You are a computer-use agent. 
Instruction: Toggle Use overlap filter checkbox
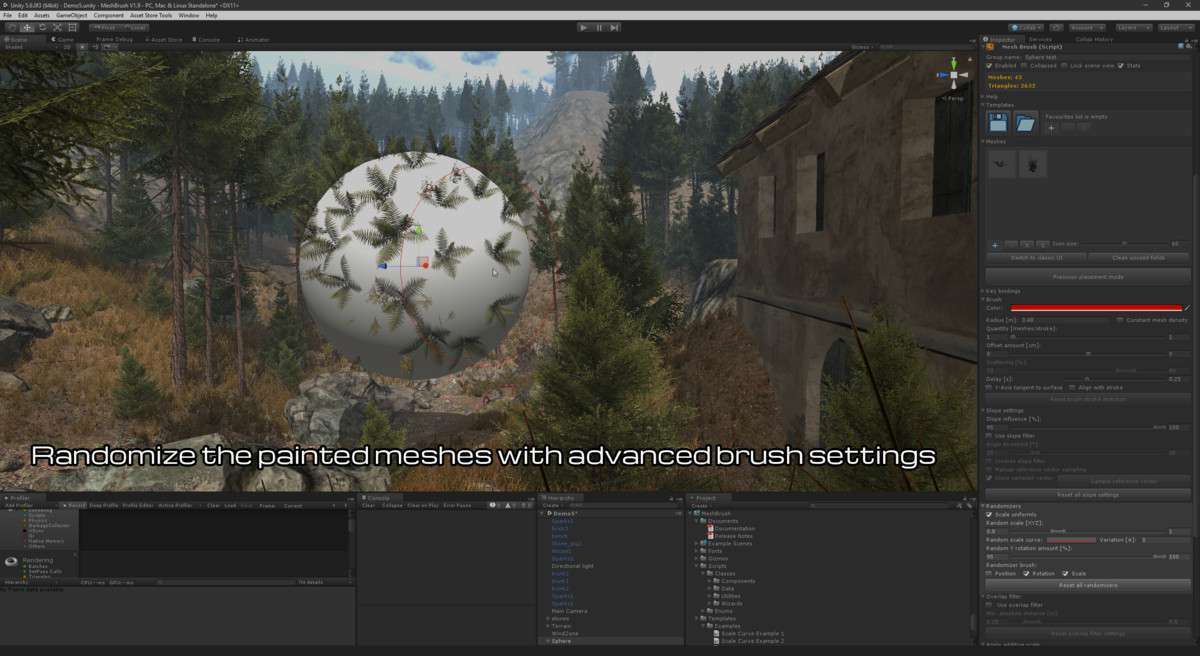pos(989,605)
